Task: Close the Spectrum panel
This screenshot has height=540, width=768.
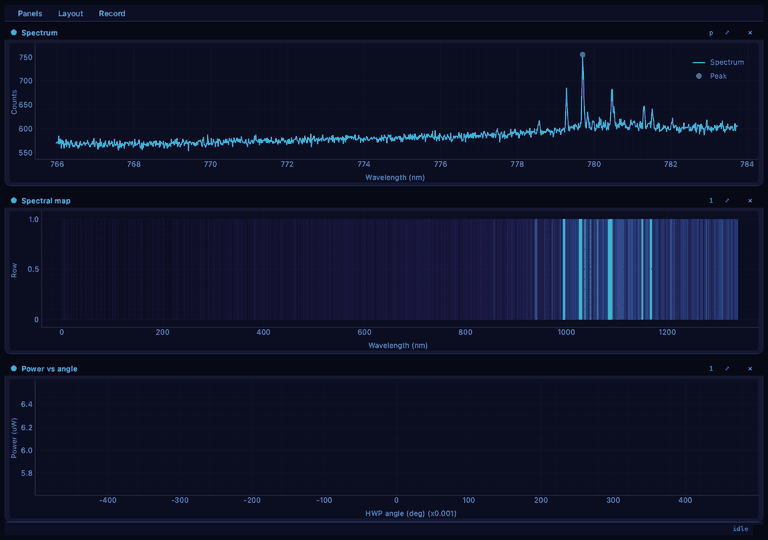Action: (x=750, y=33)
